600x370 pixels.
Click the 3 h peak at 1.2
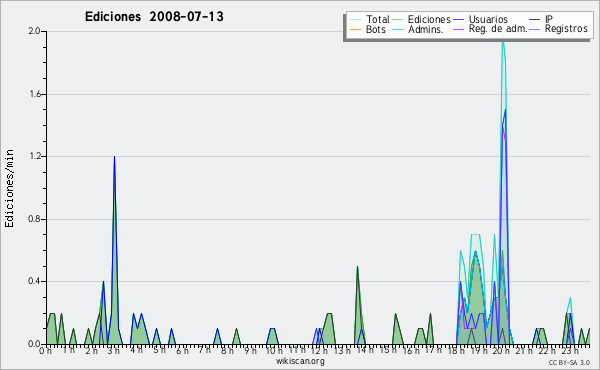pos(114,157)
